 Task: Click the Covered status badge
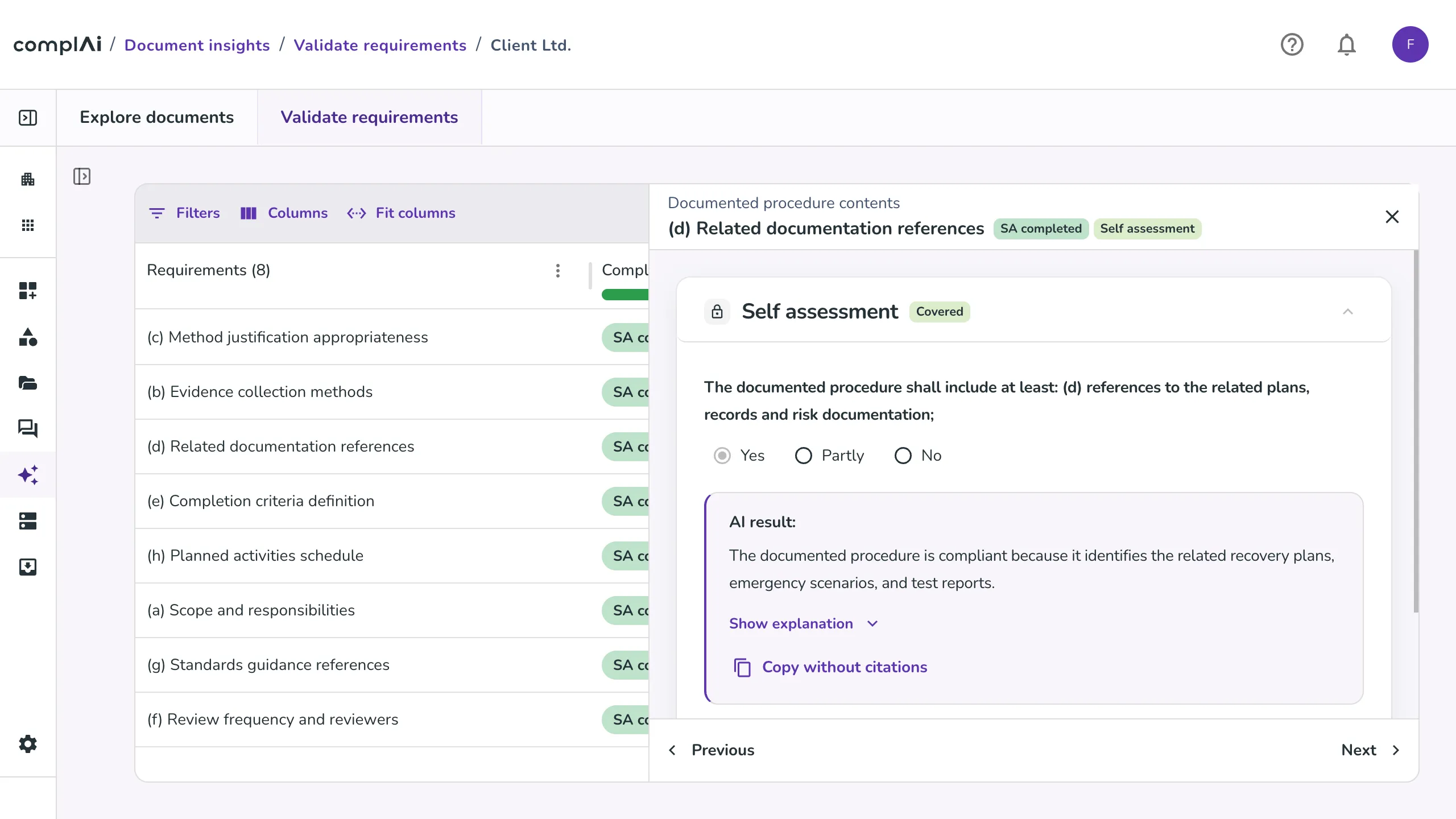pyautogui.click(x=940, y=312)
